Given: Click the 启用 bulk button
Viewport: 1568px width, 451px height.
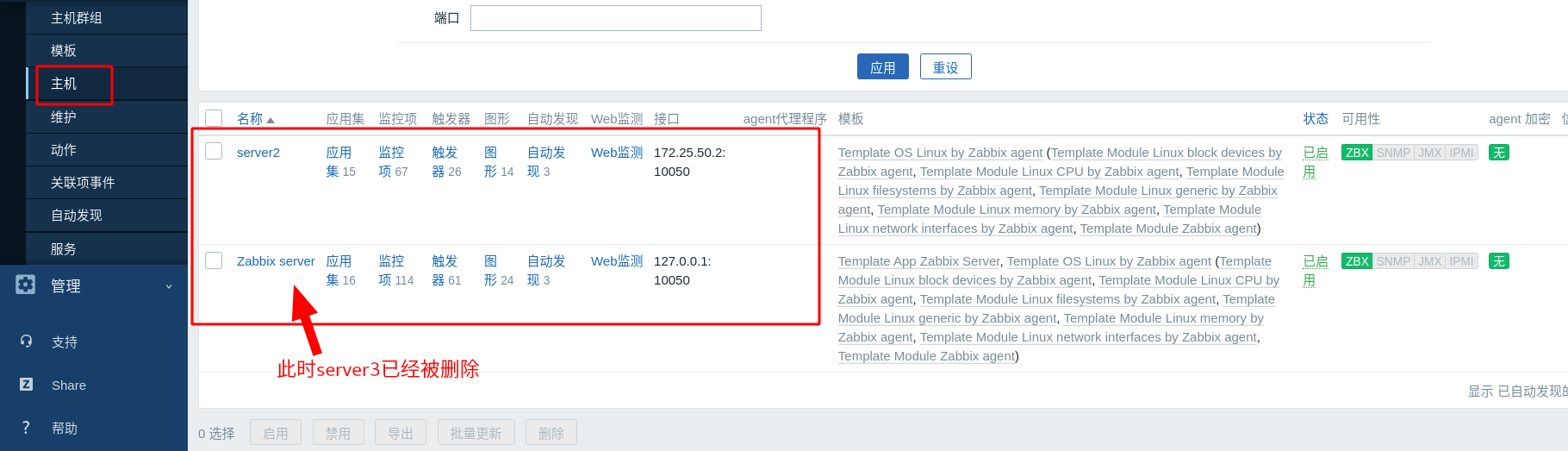Looking at the screenshot, I should 276,433.
